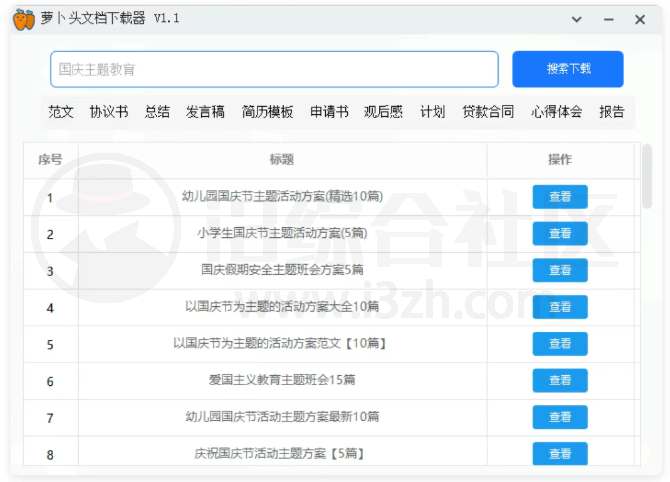This screenshot has height=482, width=670.
Task: Select the 范文 category tab
Action: (61, 112)
